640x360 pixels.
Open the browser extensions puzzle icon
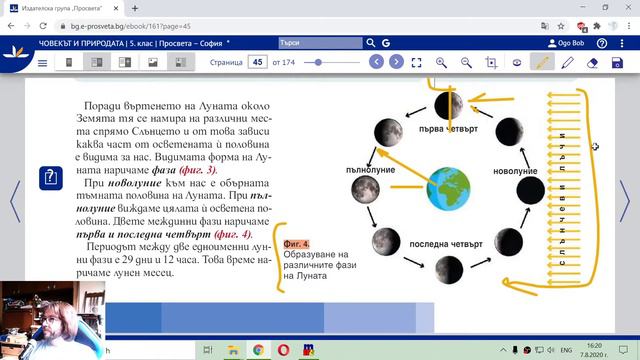tap(597, 26)
